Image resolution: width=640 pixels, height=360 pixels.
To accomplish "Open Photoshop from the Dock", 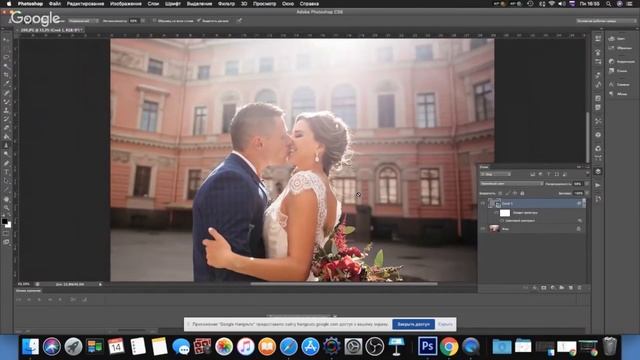I will [427, 347].
